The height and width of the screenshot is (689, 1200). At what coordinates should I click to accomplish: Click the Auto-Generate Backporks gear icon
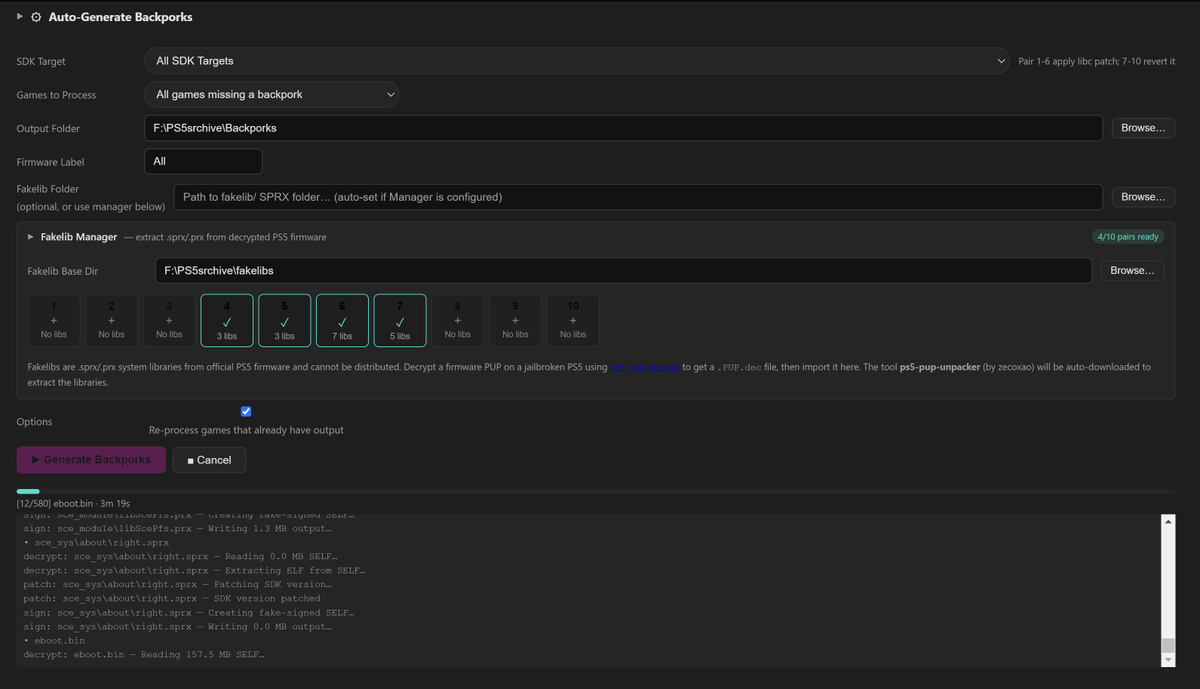[37, 17]
